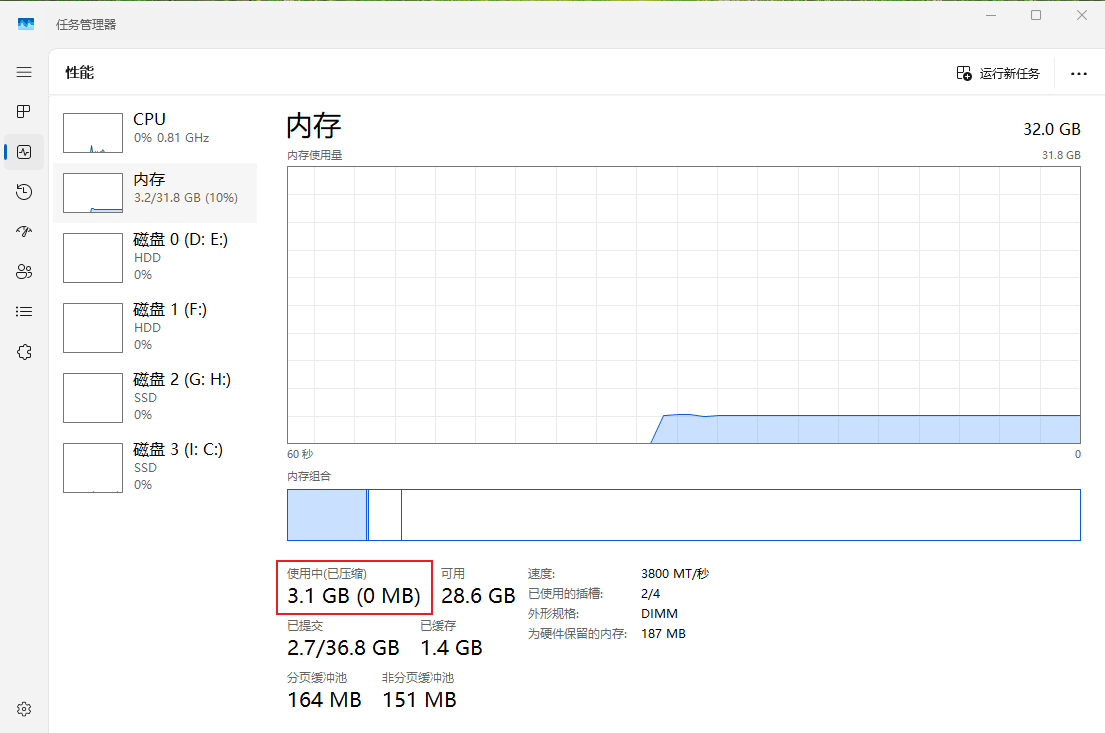Screen dimensions: 1105x733
Task: Open the Services view
Action: tap(24, 351)
